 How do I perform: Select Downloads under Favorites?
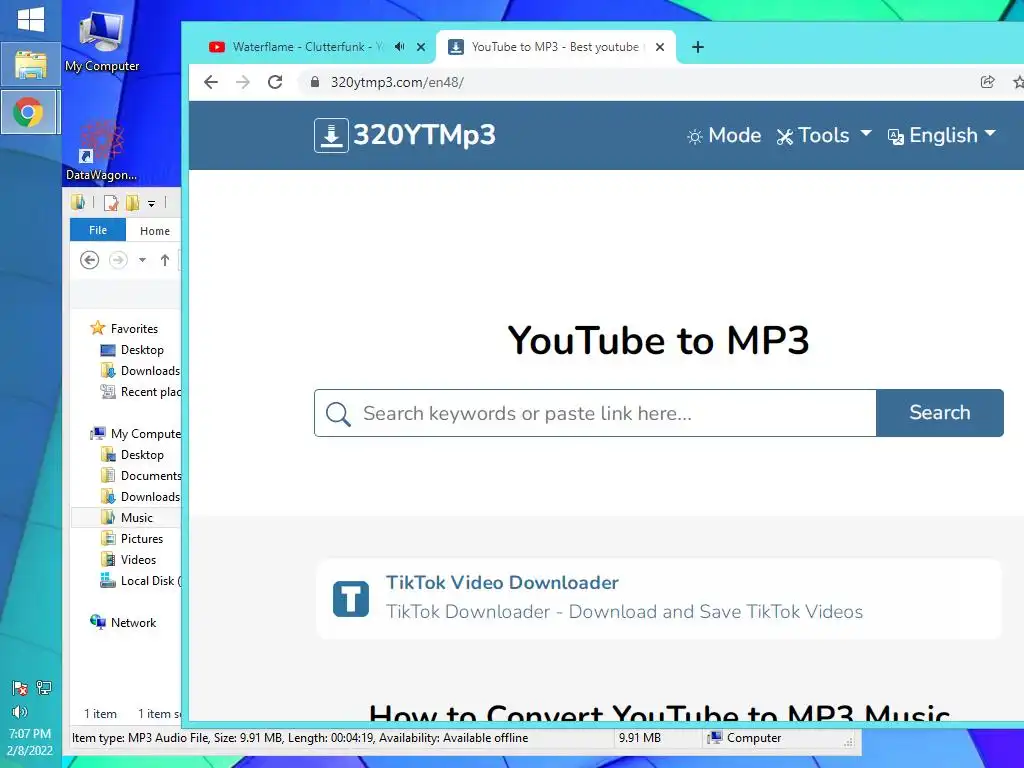tap(140, 371)
